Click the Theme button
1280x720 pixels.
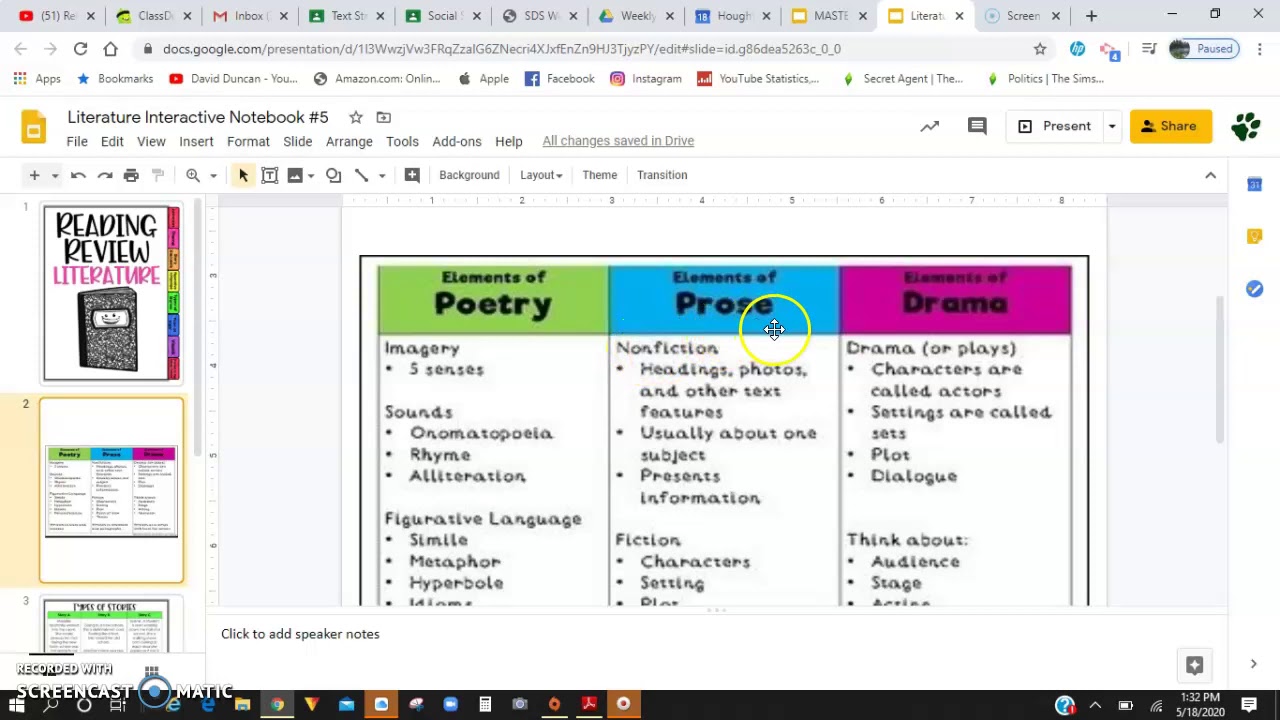point(600,175)
